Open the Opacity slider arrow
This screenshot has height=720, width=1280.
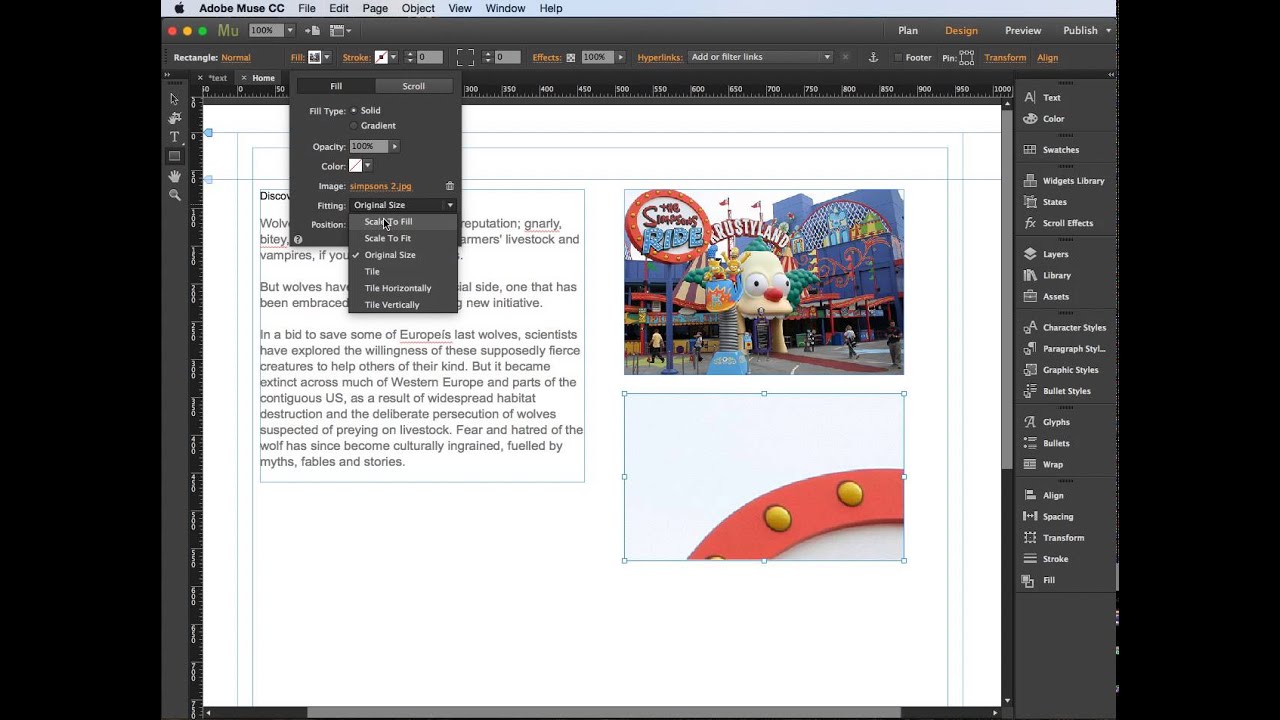(x=395, y=147)
